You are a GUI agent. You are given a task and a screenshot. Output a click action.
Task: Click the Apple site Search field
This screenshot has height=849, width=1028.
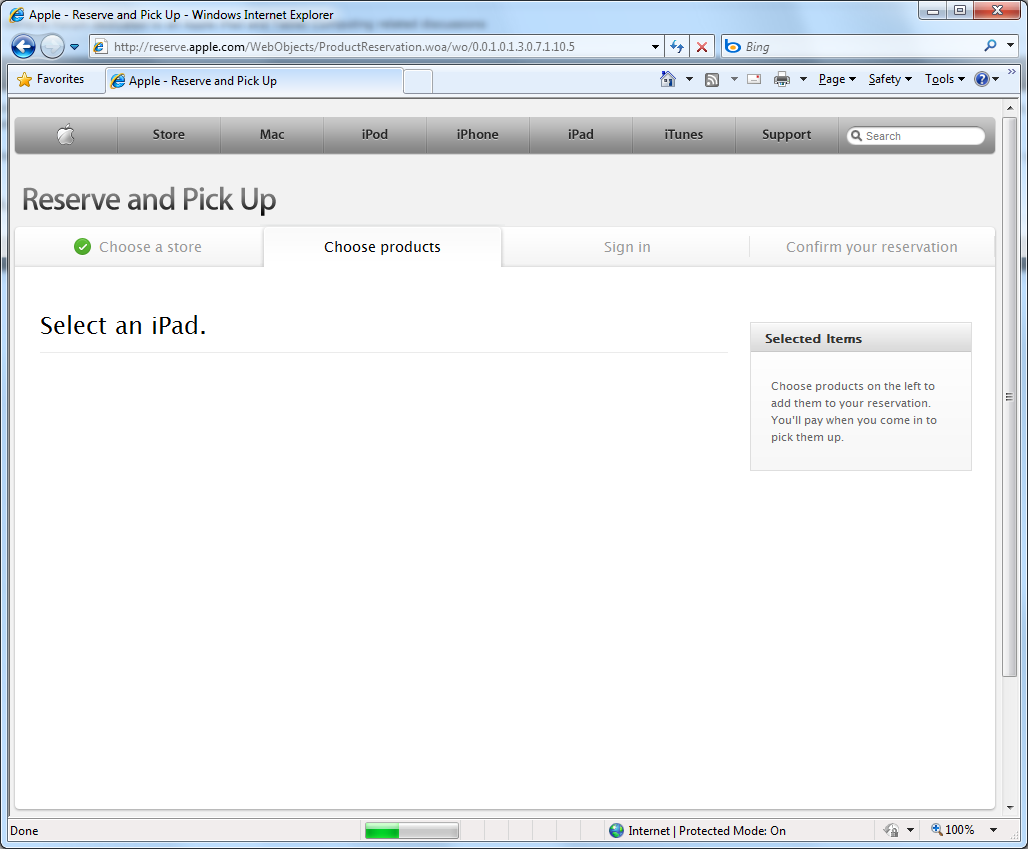tap(916, 136)
